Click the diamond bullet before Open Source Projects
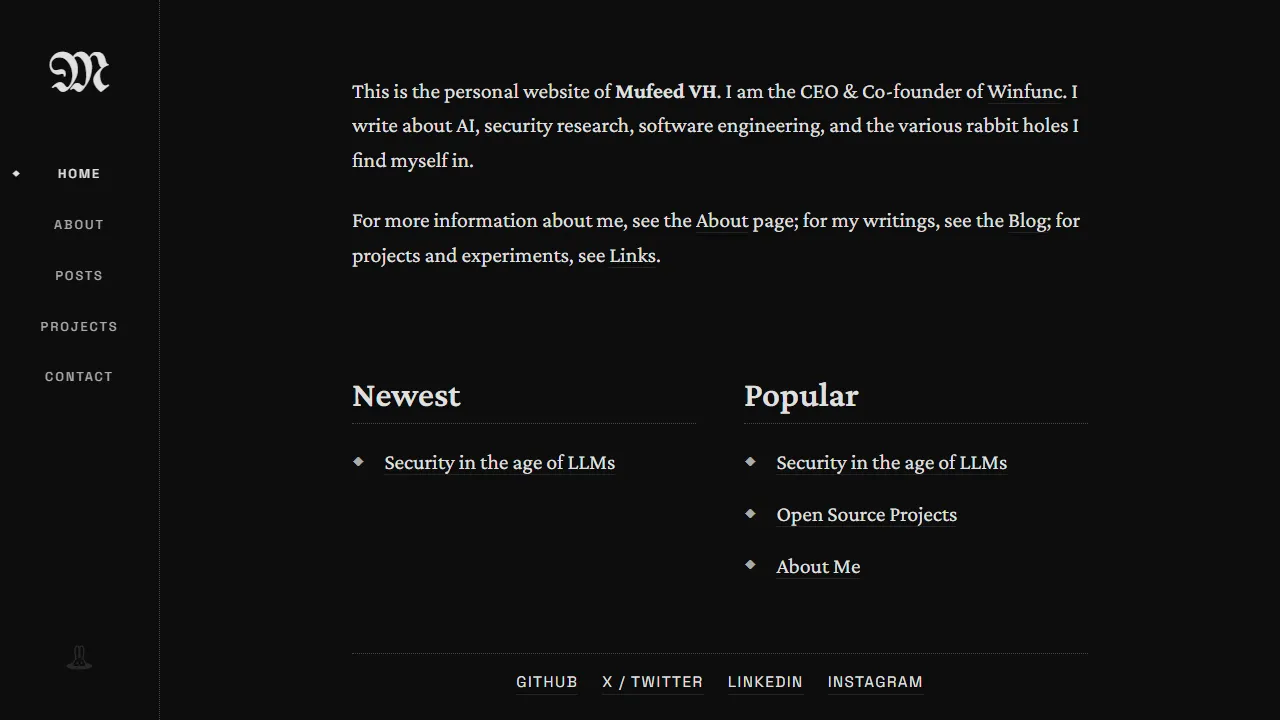 pos(750,513)
